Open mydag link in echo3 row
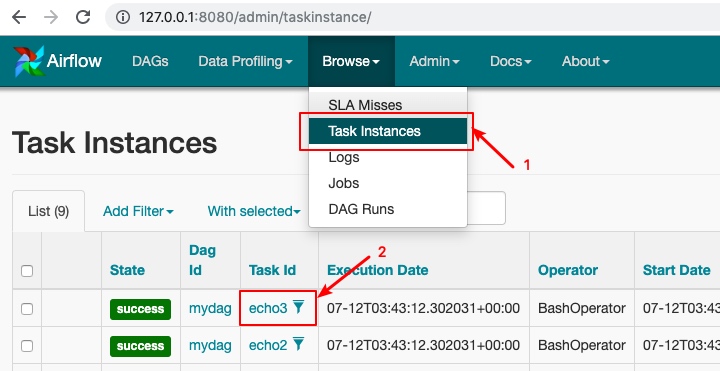The width and height of the screenshot is (720, 371). [210, 309]
